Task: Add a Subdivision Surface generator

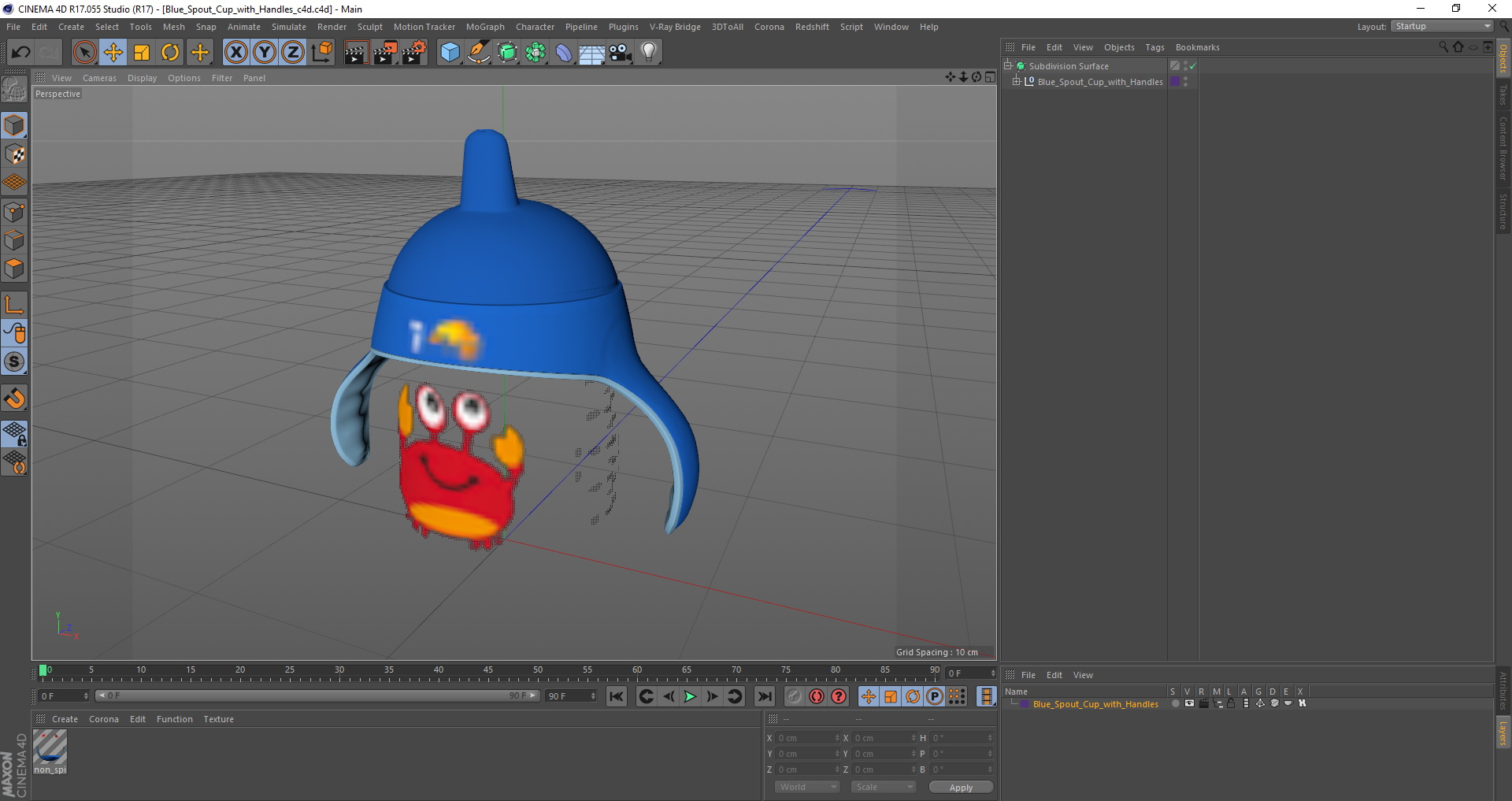Action: [x=508, y=53]
